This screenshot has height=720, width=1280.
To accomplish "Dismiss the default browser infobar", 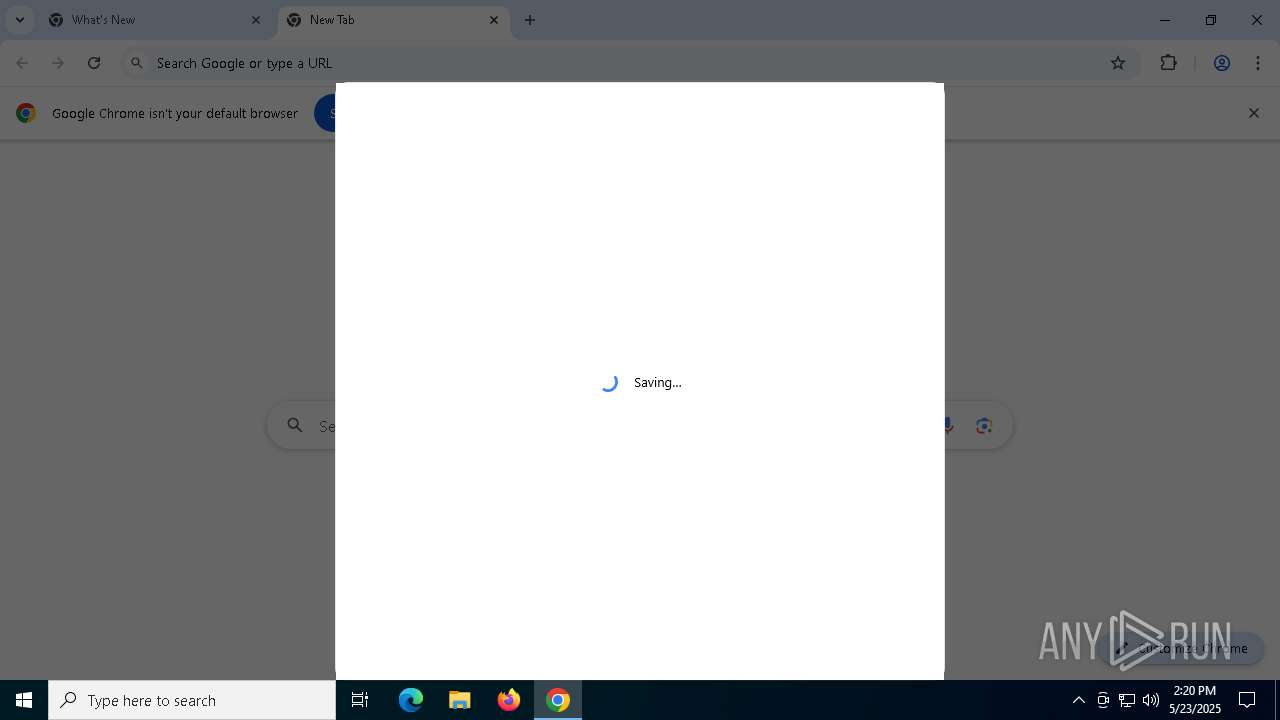I will pyautogui.click(x=1254, y=113).
